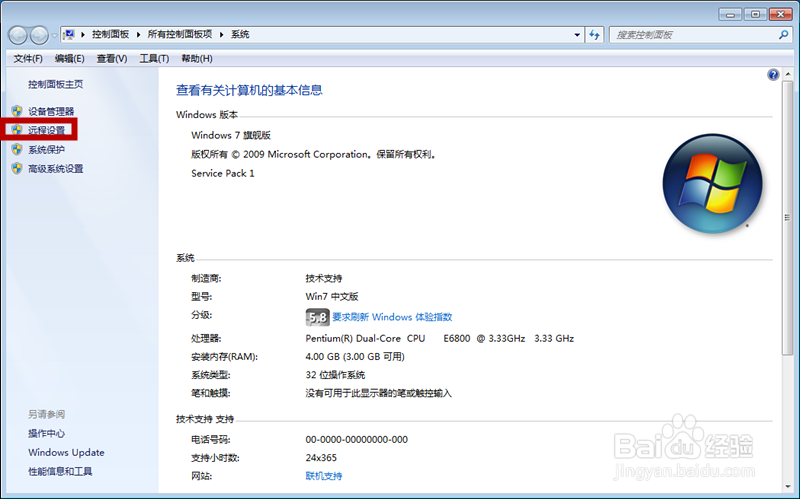Select the 控制面板 breadcrumb item

pos(110,35)
